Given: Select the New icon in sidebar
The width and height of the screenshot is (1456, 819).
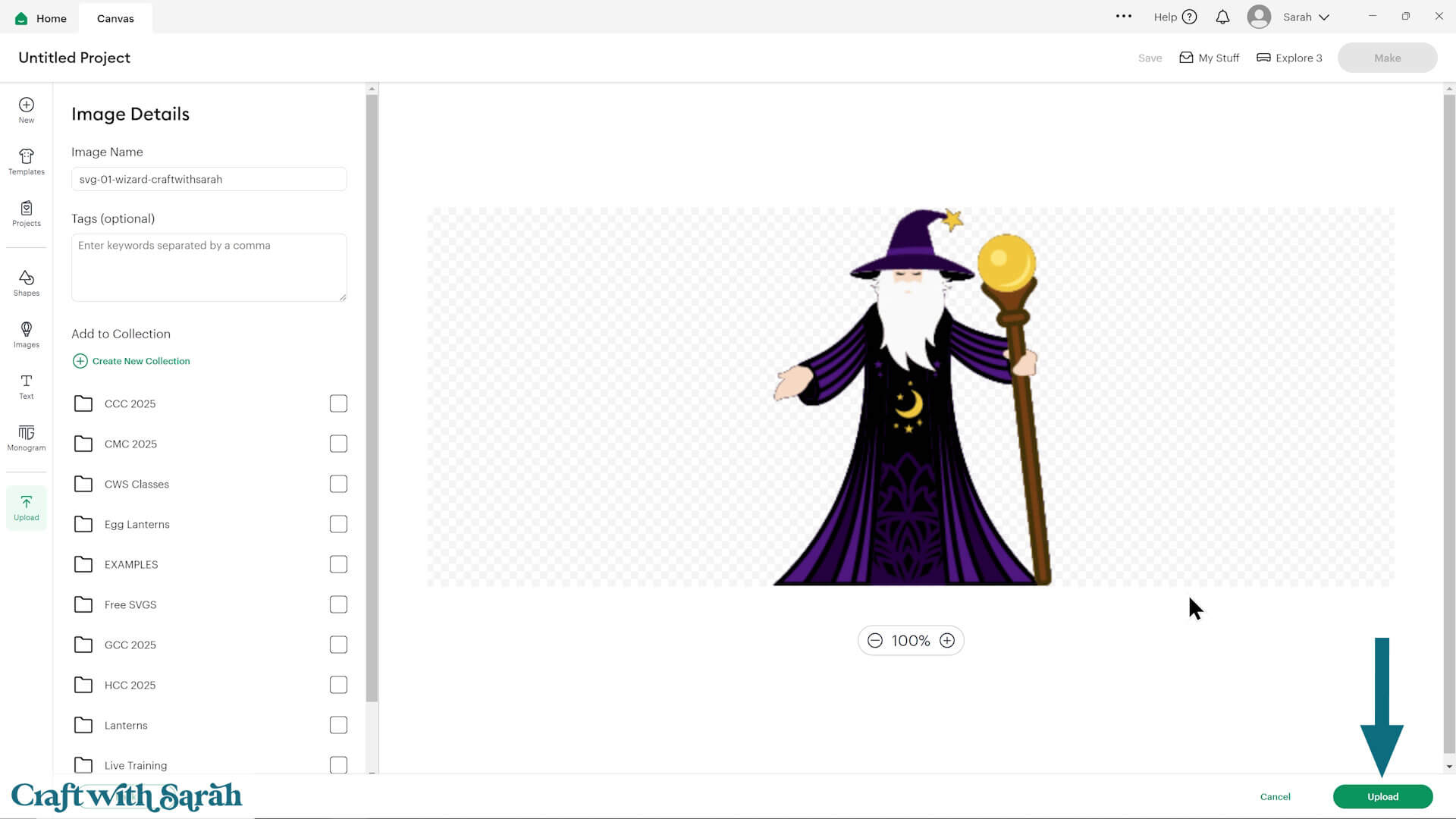Looking at the screenshot, I should tap(26, 110).
